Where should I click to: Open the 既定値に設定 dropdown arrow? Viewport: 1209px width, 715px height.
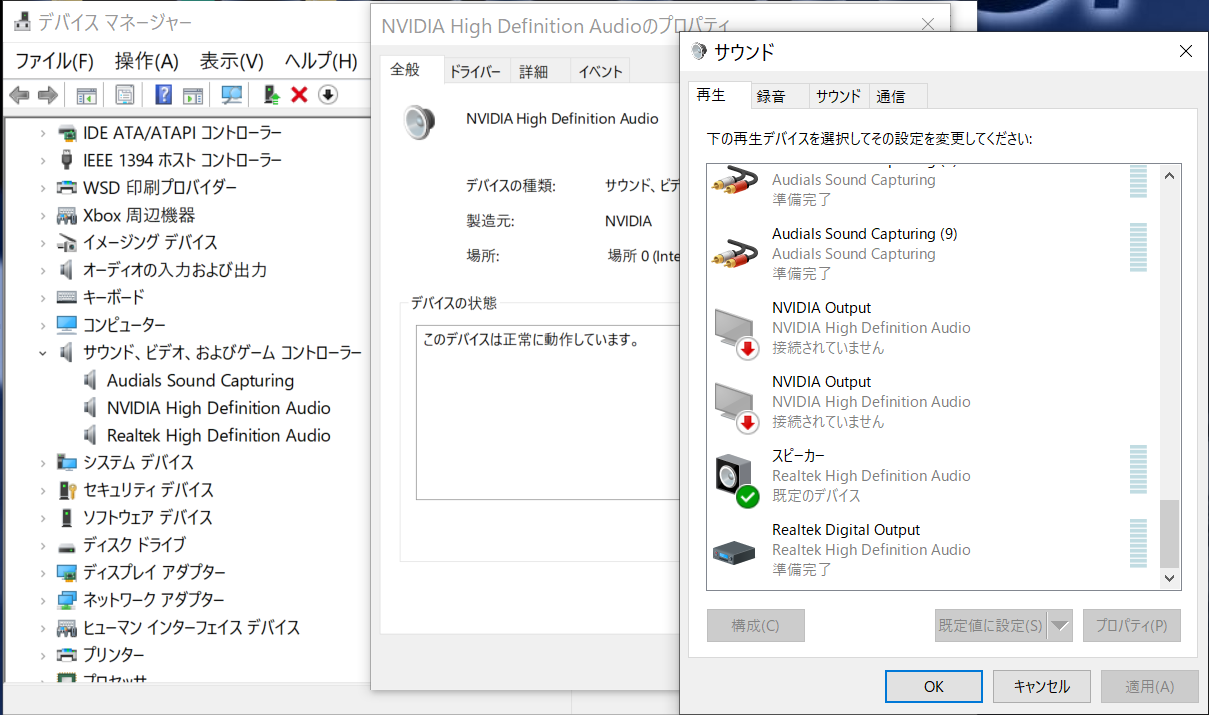(x=1061, y=626)
